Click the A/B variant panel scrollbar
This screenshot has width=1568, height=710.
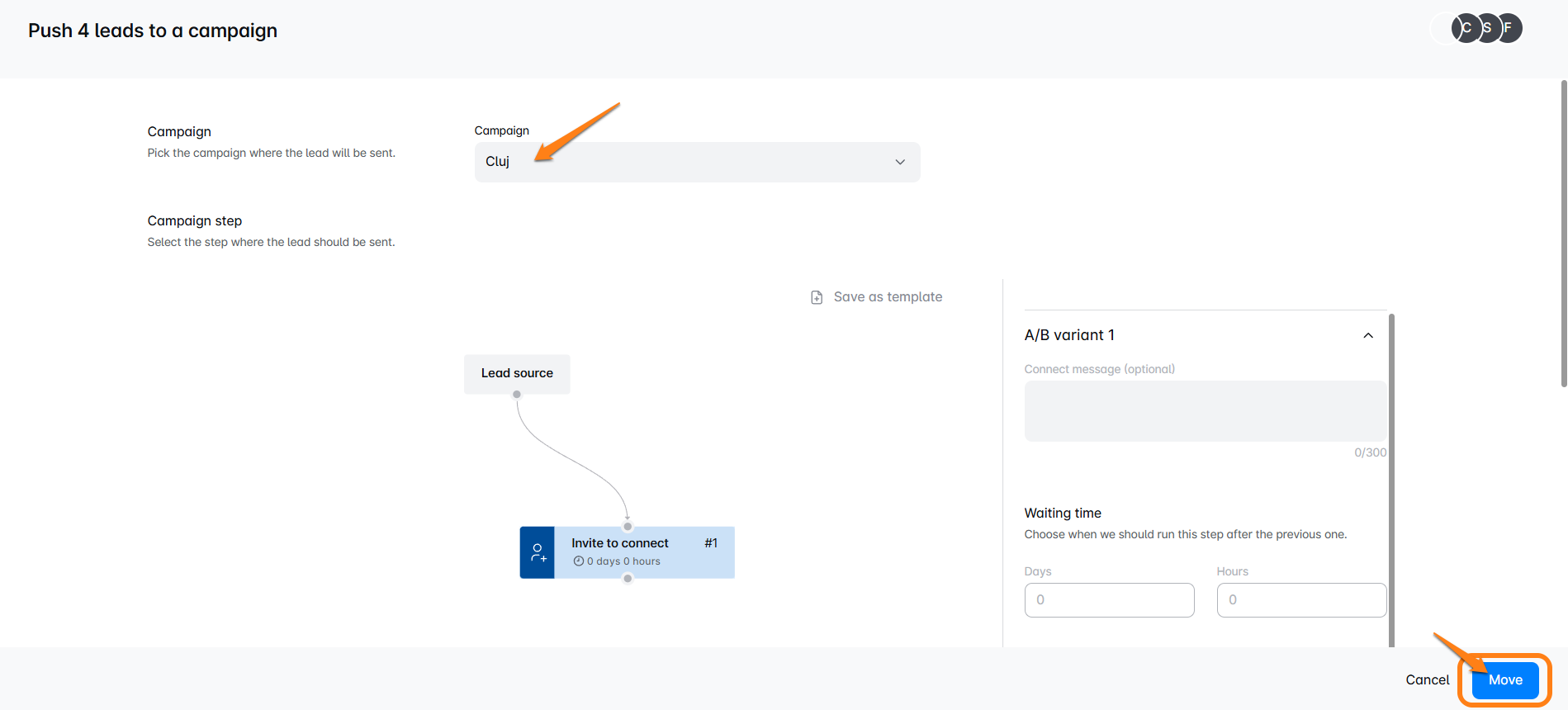tap(1391, 479)
